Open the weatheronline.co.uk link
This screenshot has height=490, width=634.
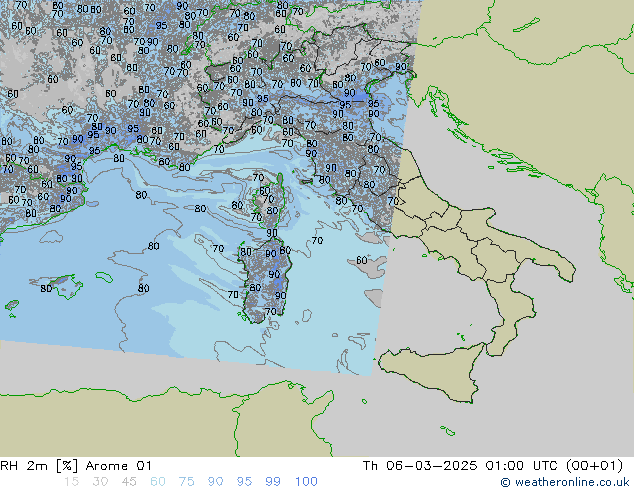565,482
